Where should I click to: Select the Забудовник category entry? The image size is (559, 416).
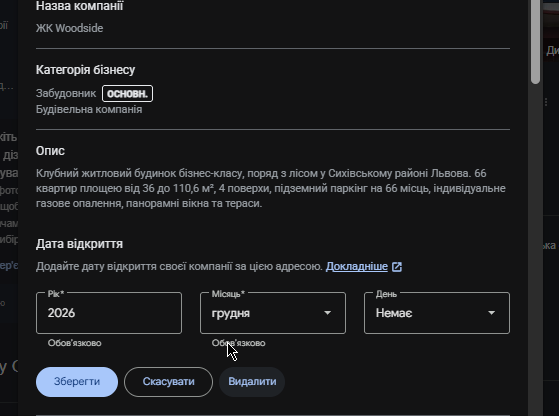66,93
